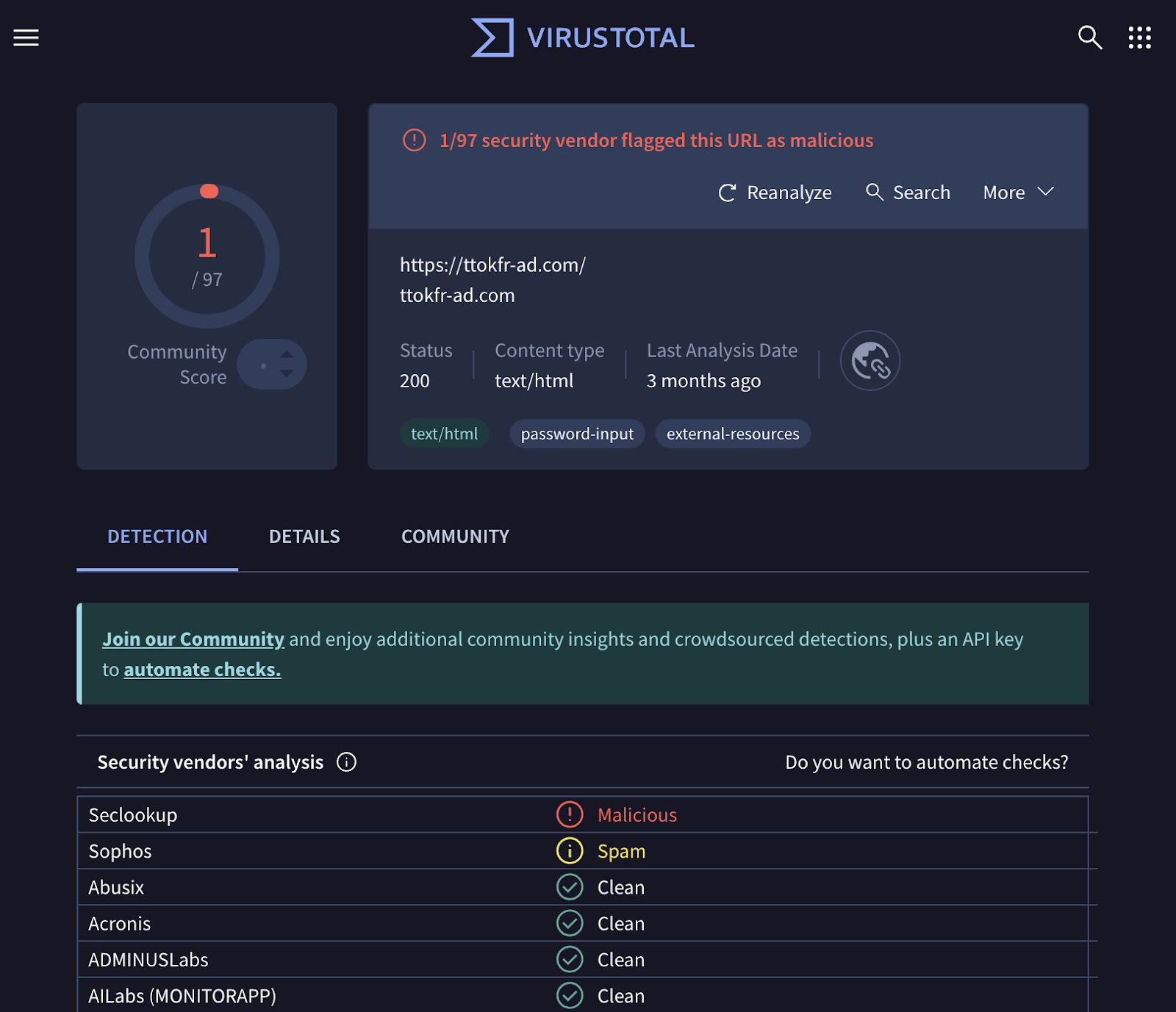This screenshot has width=1176, height=1012.
Task: Click the Search magnifier icon in the URL card
Action: [x=874, y=192]
